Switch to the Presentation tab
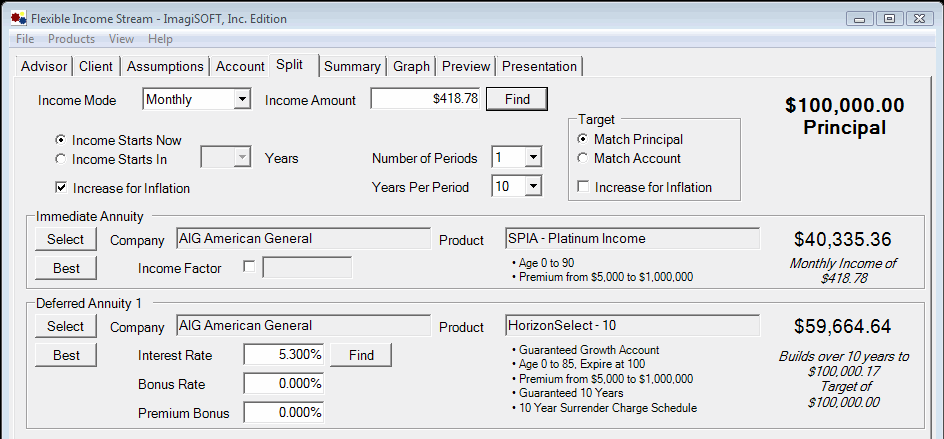944x439 pixels. tap(539, 66)
